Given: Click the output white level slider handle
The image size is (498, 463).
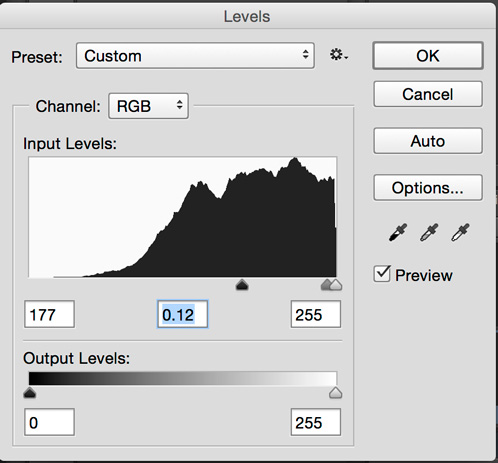Looking at the screenshot, I should pyautogui.click(x=335, y=393).
